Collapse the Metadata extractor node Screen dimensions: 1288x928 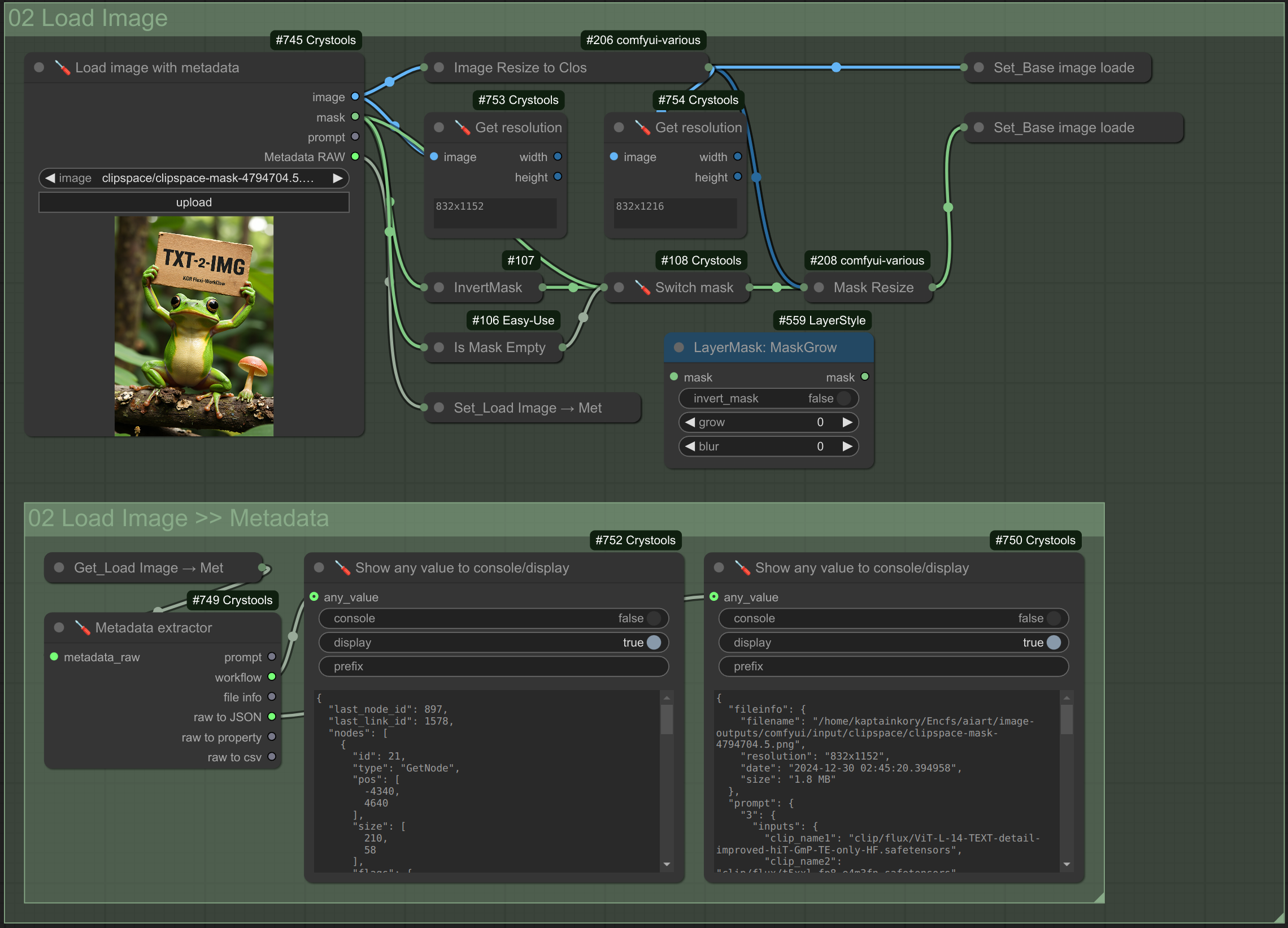(x=59, y=627)
